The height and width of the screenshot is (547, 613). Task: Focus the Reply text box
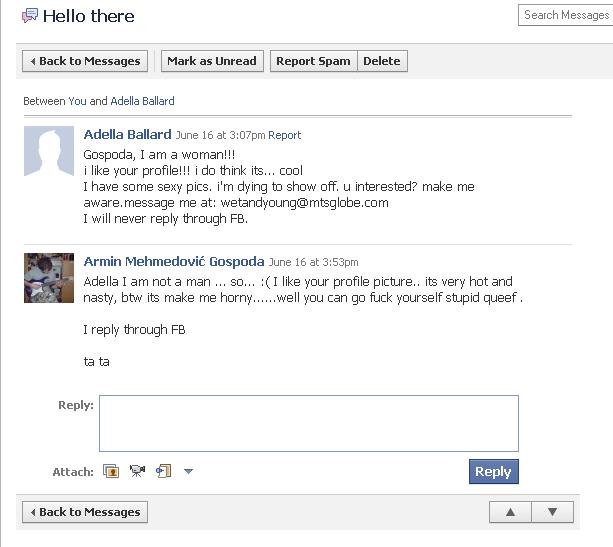tap(308, 423)
